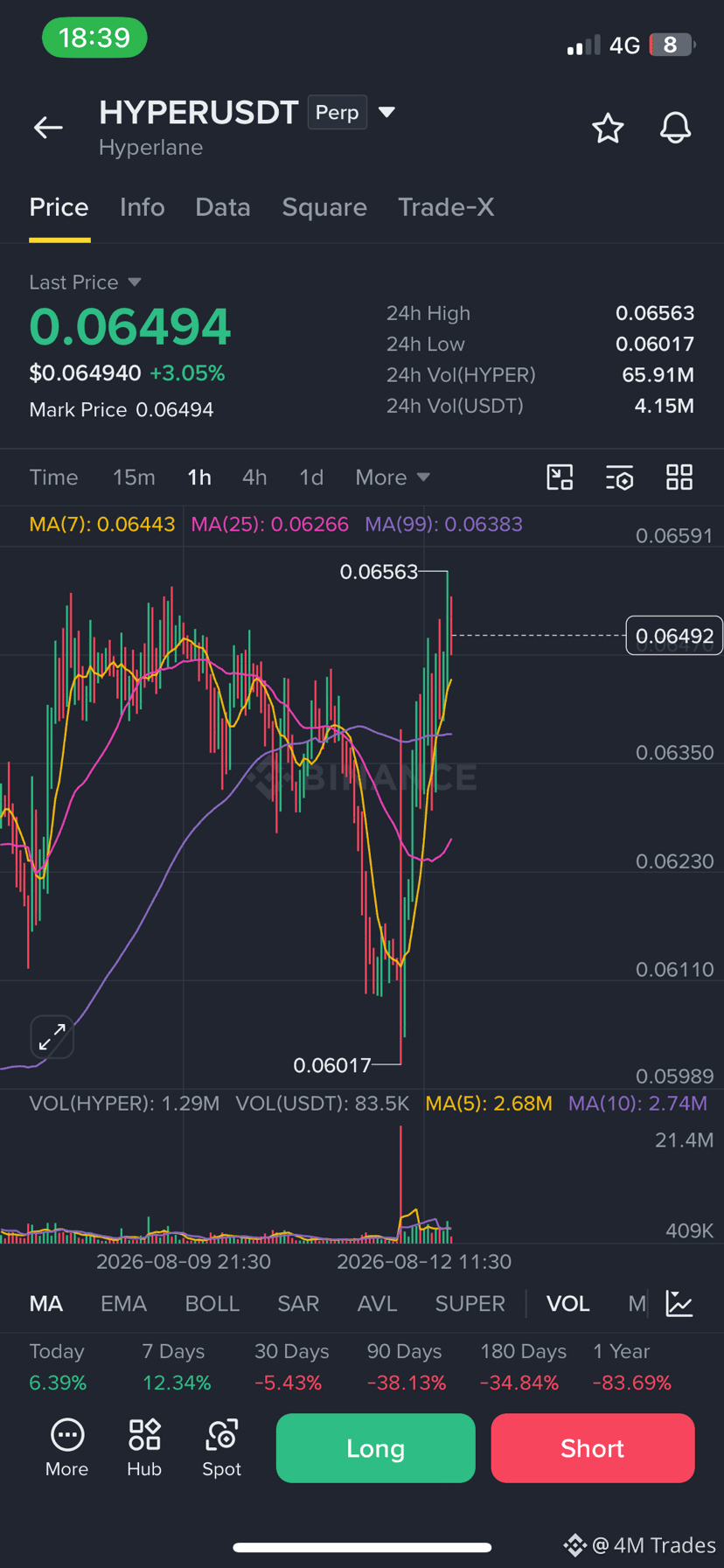Image resolution: width=724 pixels, height=1568 pixels.
Task: Tap the Perp contract type badge
Action: [338, 113]
